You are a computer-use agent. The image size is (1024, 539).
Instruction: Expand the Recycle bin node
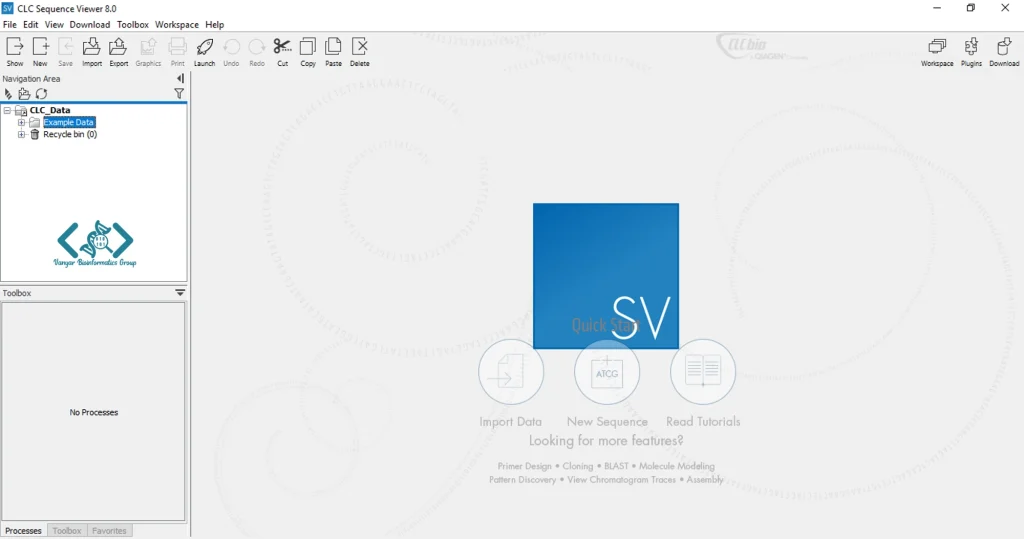click(x=22, y=135)
